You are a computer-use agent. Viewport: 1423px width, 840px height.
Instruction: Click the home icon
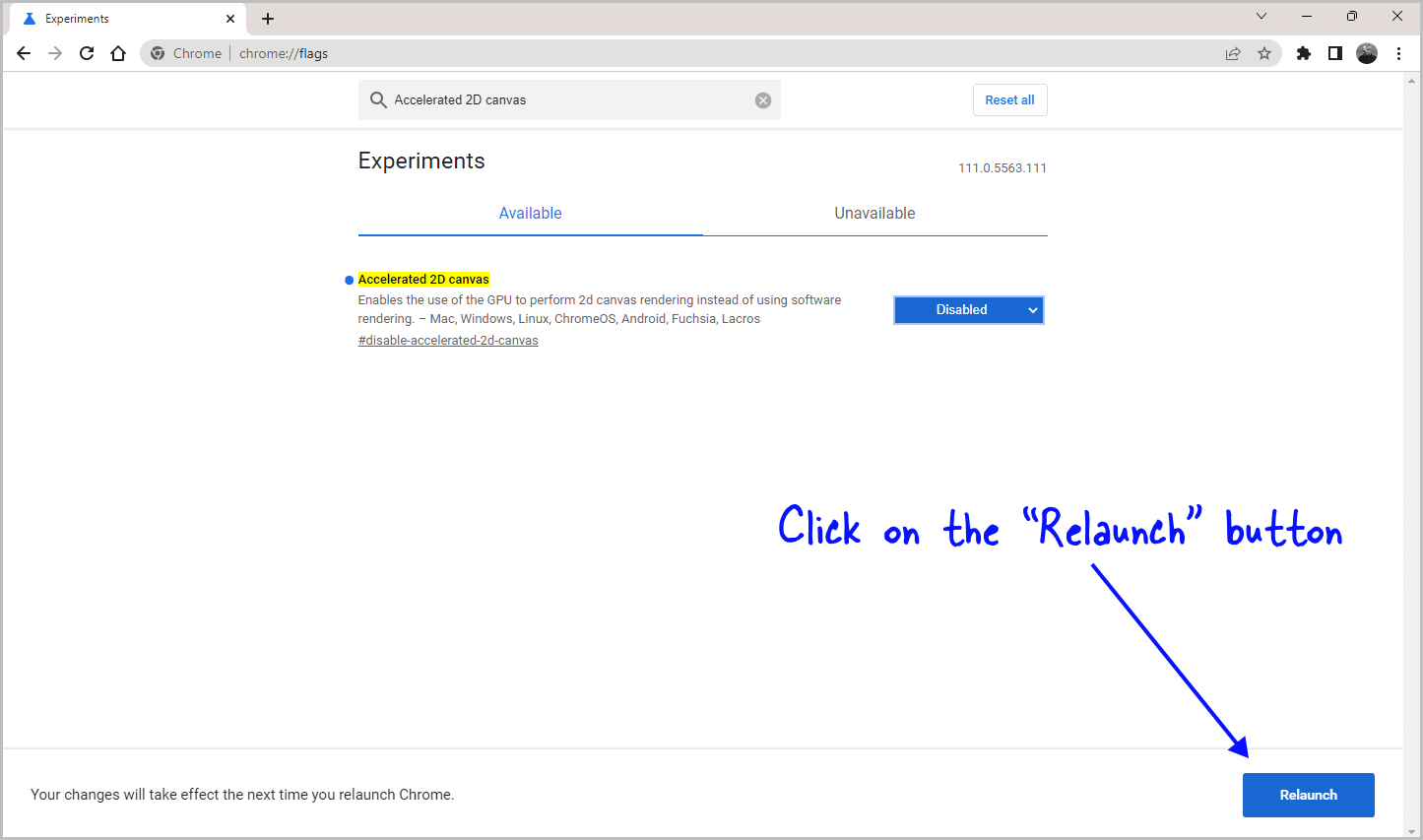coord(118,53)
